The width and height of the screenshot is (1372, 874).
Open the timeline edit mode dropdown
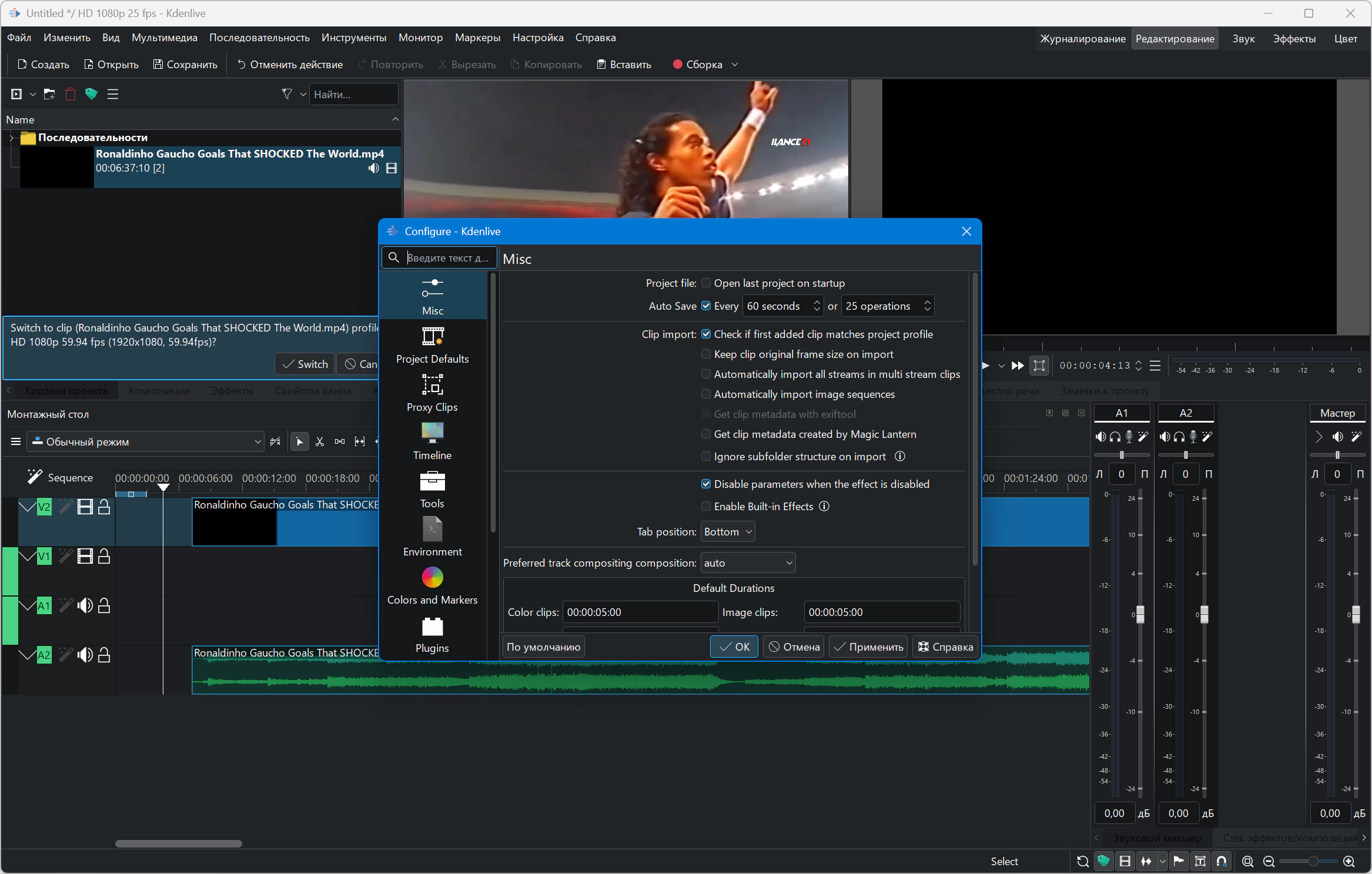[x=146, y=442]
